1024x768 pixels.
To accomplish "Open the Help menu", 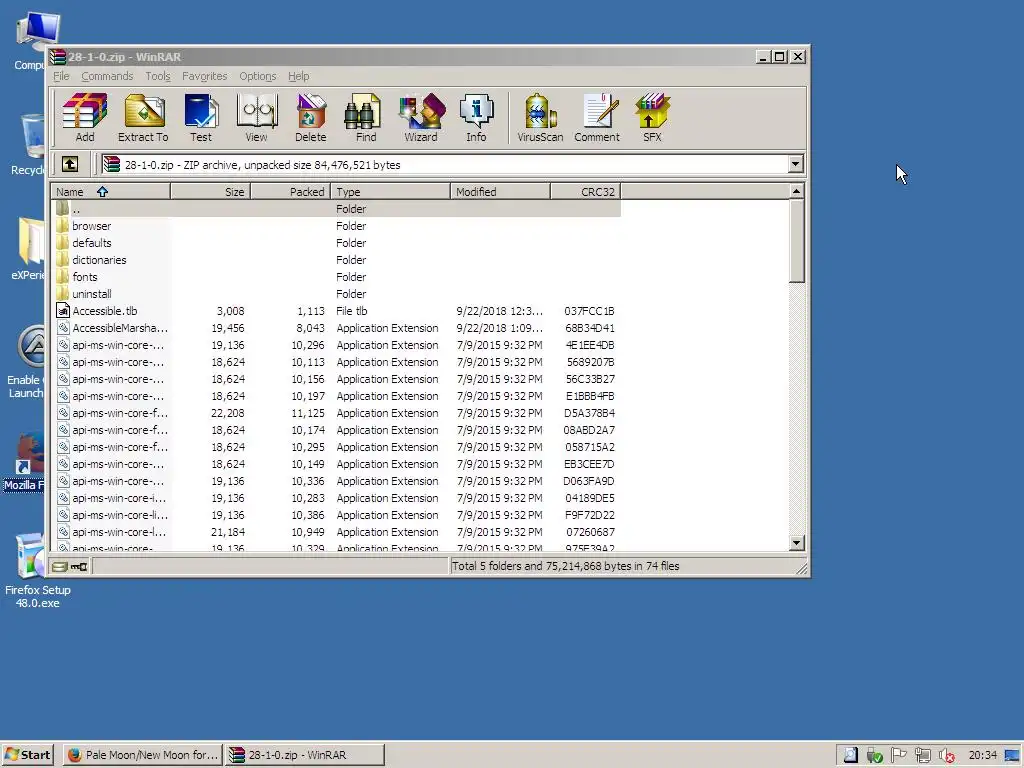I will [298, 76].
